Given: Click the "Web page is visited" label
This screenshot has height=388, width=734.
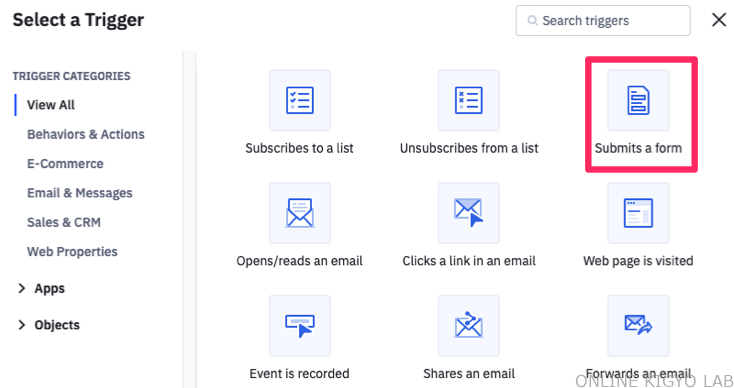Looking at the screenshot, I should click(x=638, y=261).
